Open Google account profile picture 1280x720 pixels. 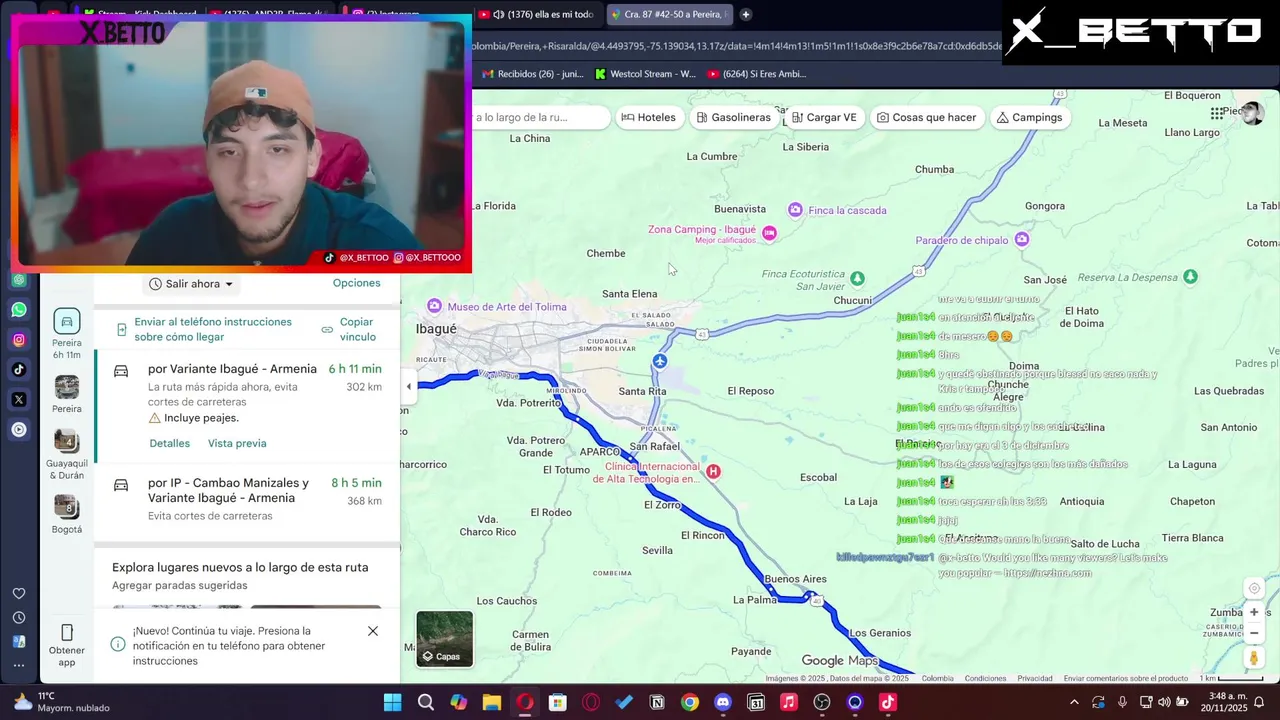(x=1252, y=113)
